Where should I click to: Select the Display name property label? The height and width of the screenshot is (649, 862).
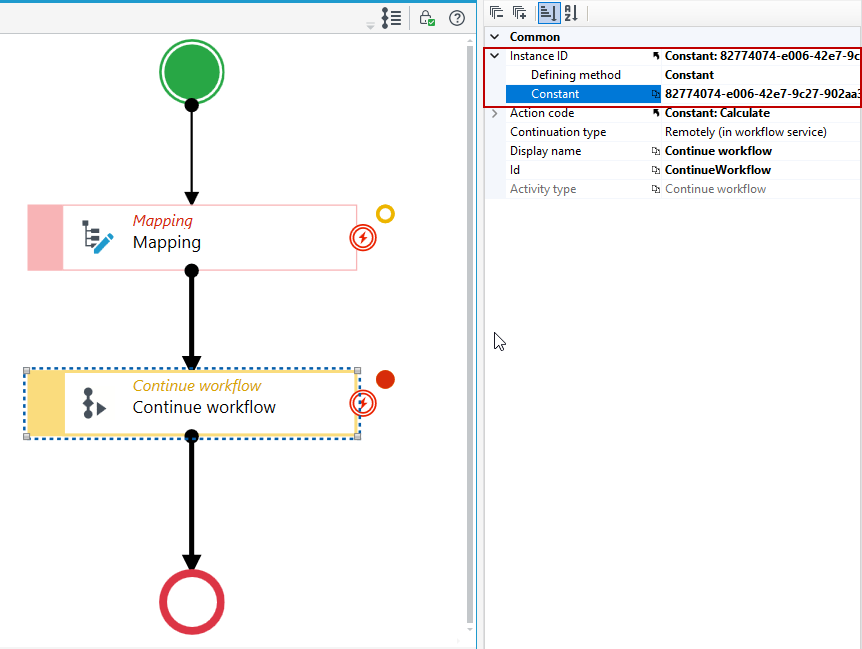(x=545, y=151)
